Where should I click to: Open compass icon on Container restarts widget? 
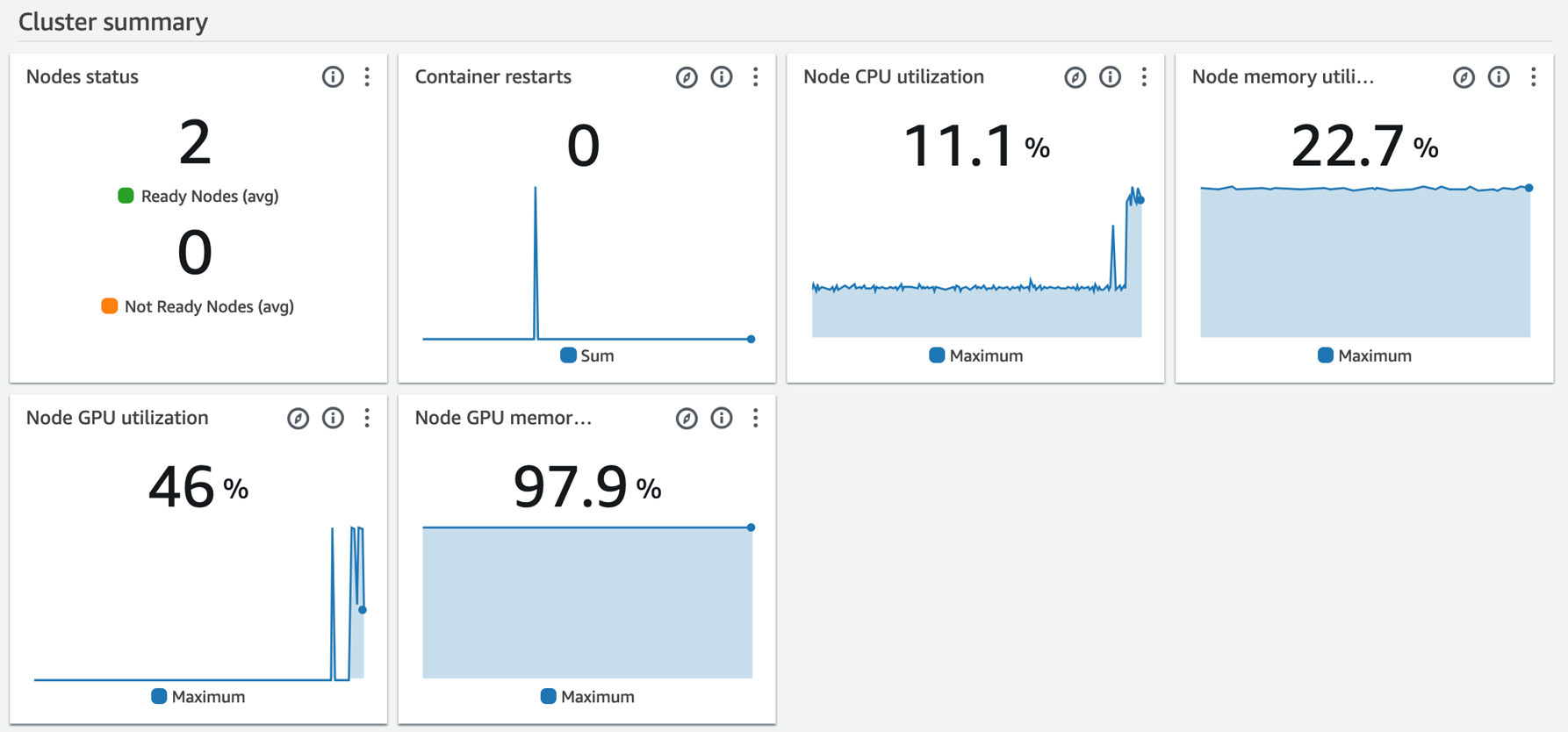[687, 77]
